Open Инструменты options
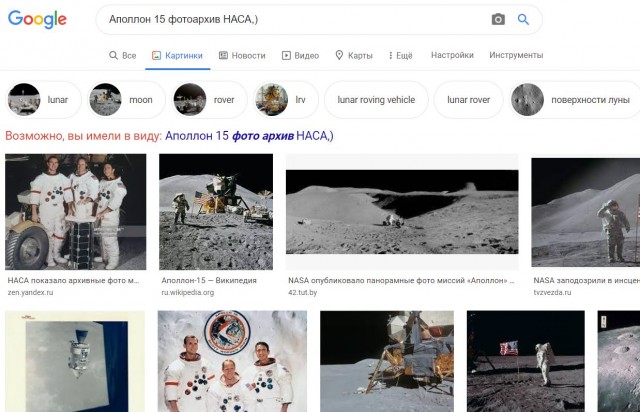Screen dimensions: 640x412 coord(516,55)
